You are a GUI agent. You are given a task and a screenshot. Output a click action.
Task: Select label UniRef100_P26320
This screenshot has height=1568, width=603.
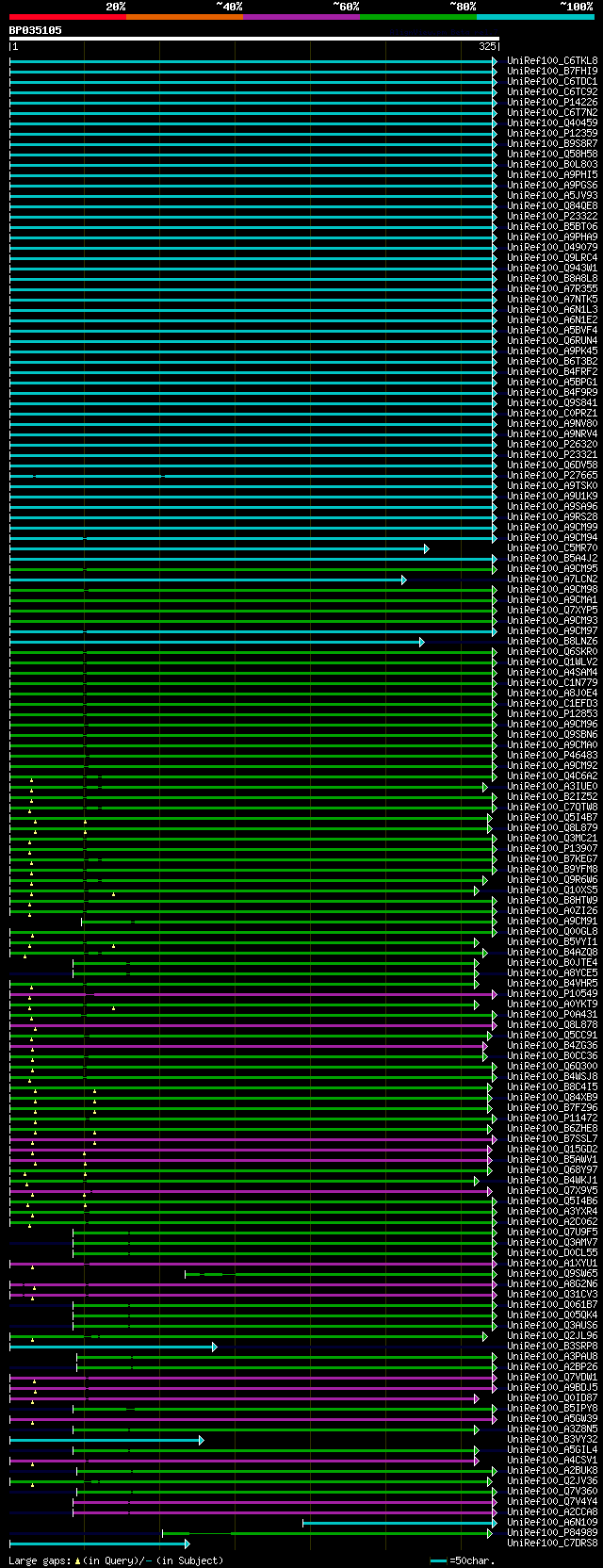pos(552,444)
